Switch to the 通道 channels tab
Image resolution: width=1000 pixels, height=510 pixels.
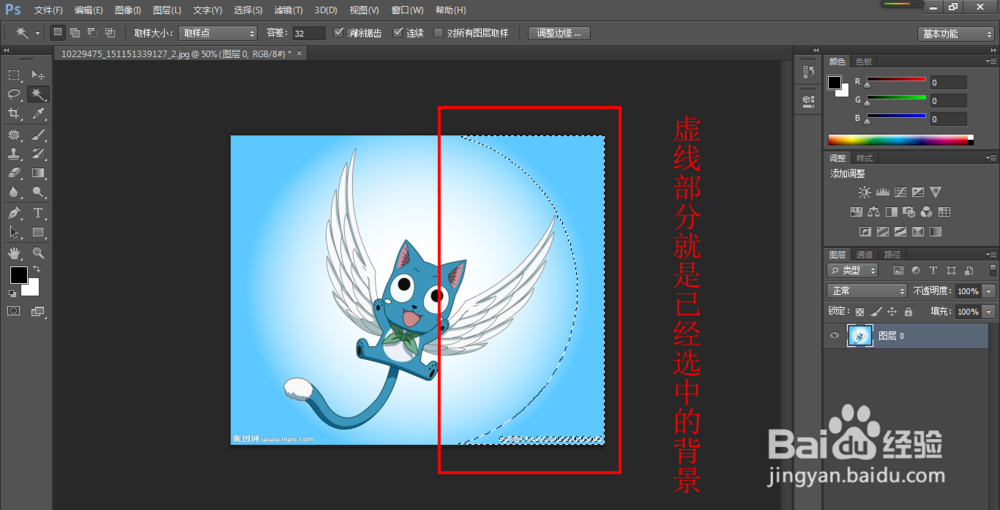point(864,254)
